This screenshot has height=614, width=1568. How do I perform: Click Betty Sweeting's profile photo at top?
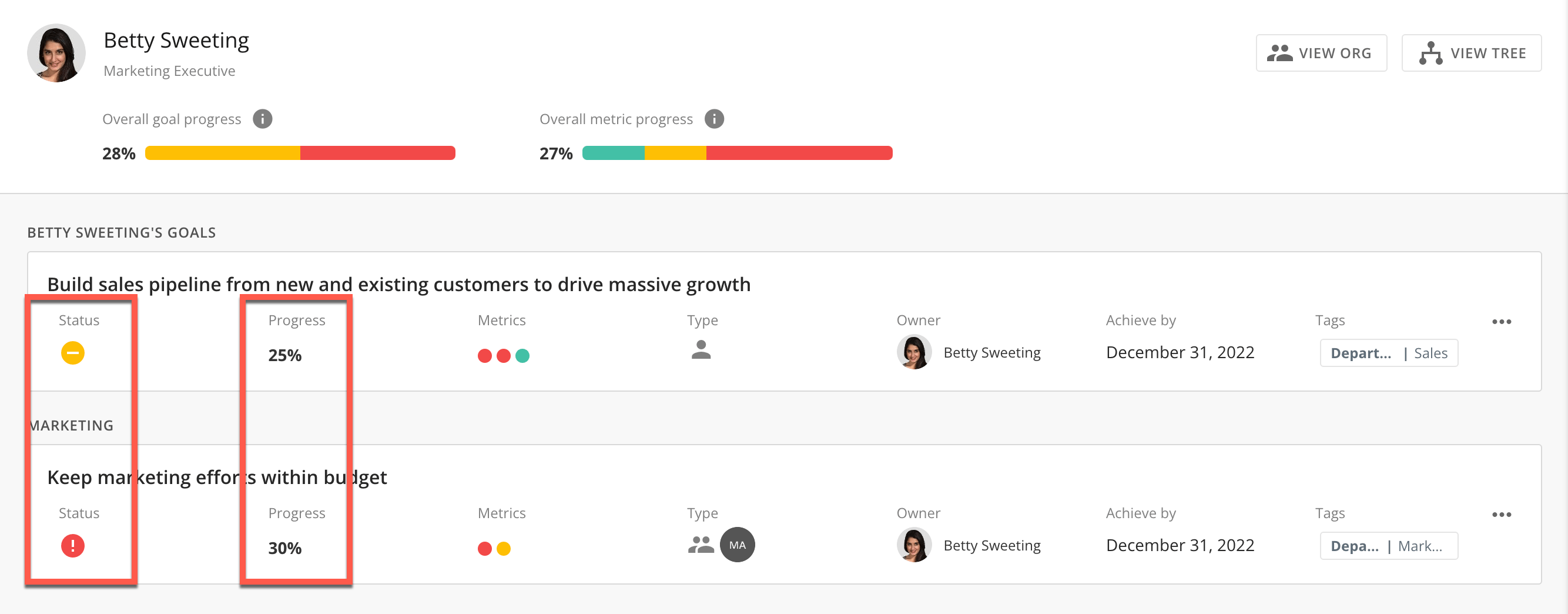point(56,53)
